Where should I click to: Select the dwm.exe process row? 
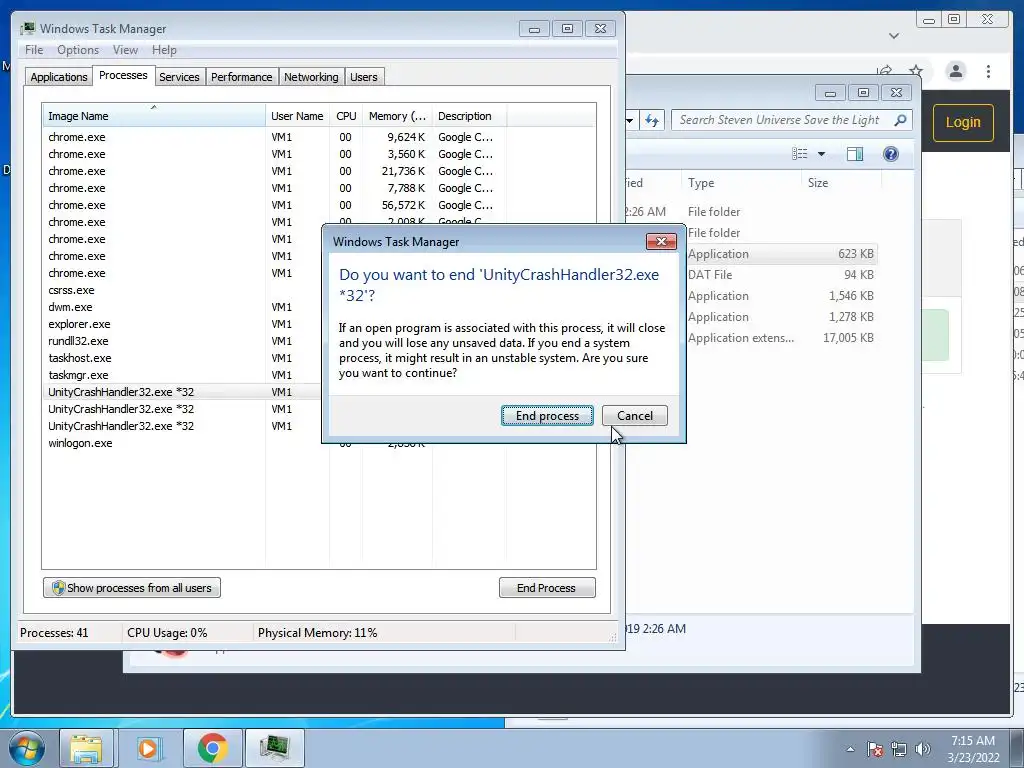pyautogui.click(x=183, y=307)
